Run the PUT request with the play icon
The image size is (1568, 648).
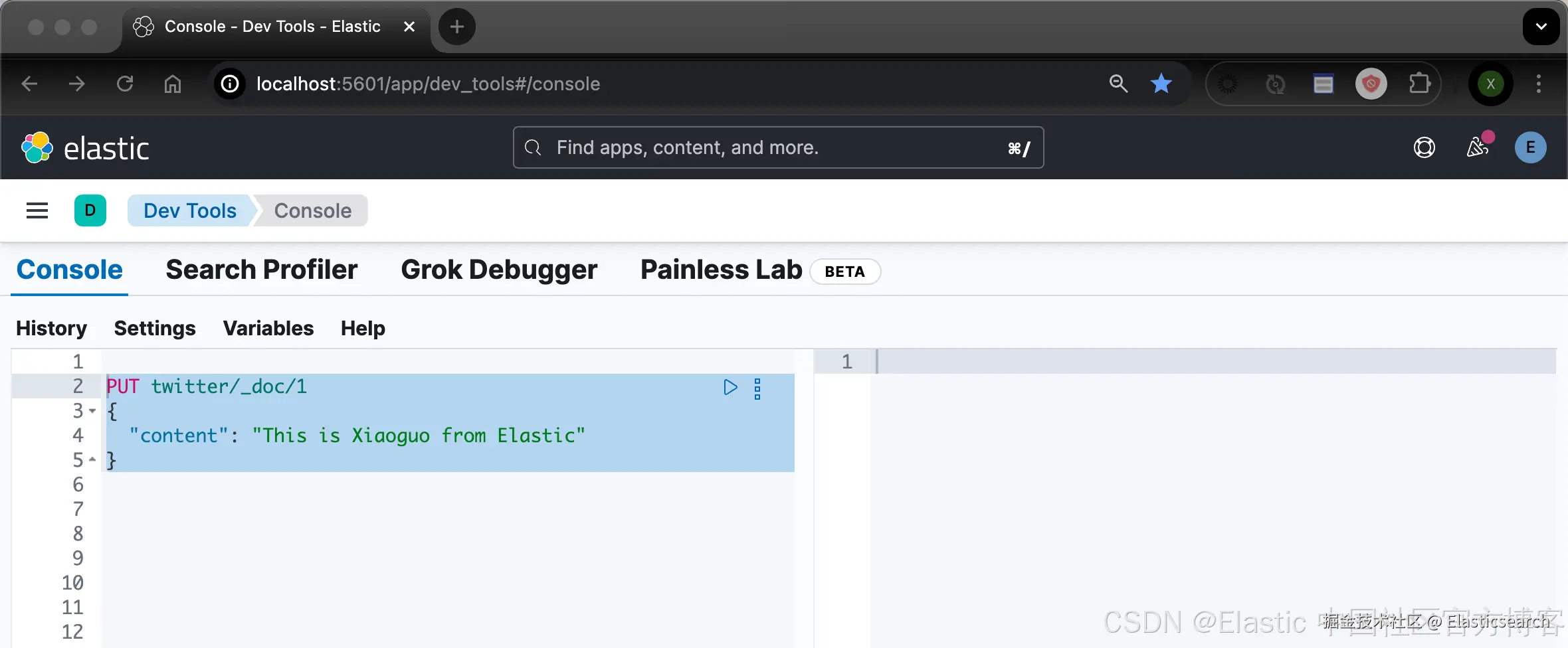730,387
